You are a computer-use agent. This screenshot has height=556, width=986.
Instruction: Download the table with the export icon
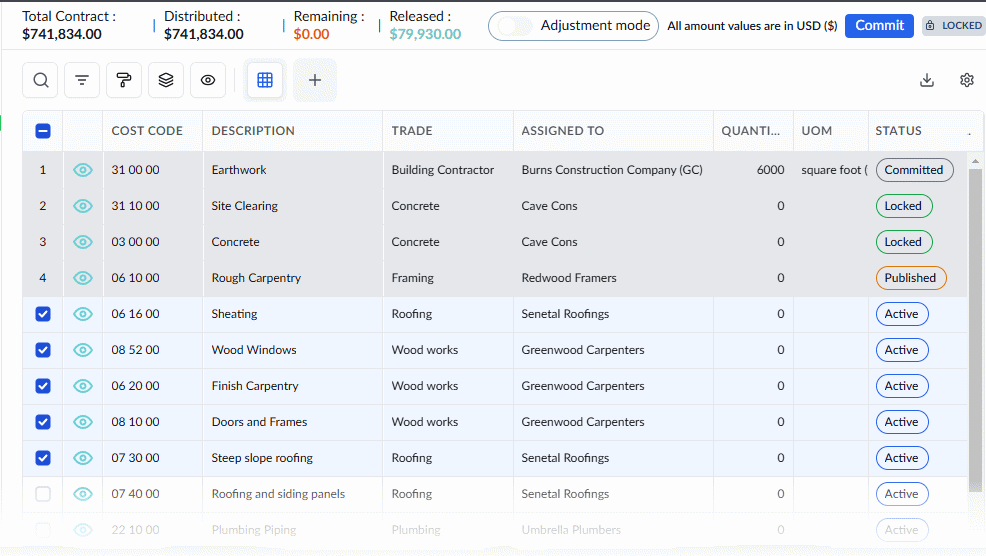(927, 80)
